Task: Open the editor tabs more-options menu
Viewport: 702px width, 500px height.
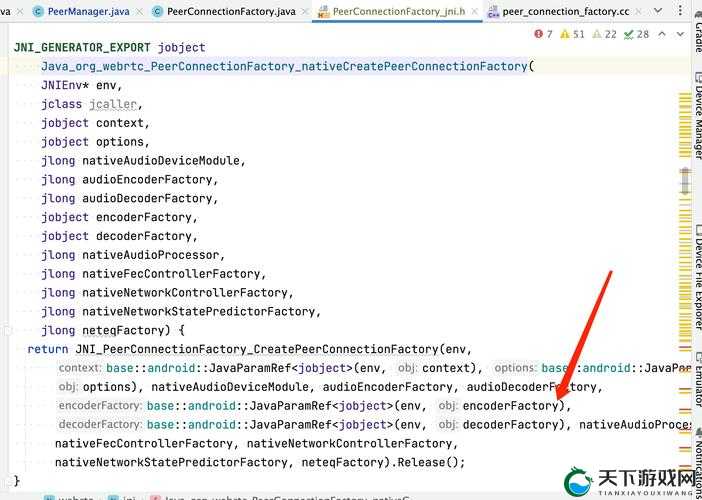Action: pyautogui.click(x=680, y=11)
